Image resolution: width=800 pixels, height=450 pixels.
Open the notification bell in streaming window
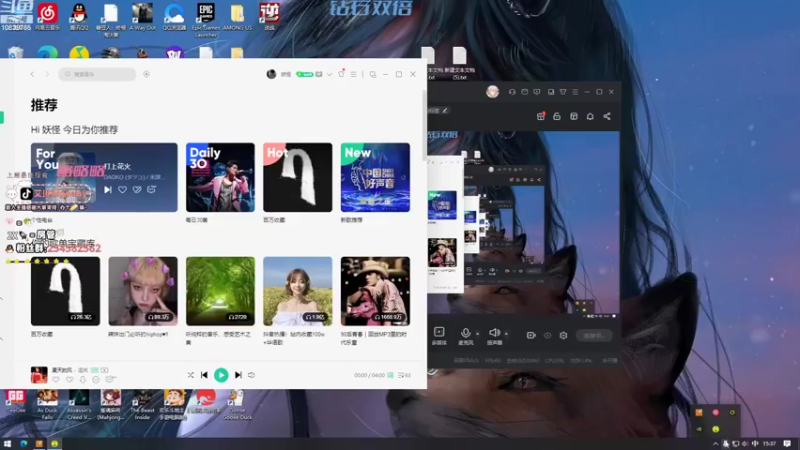[x=590, y=116]
